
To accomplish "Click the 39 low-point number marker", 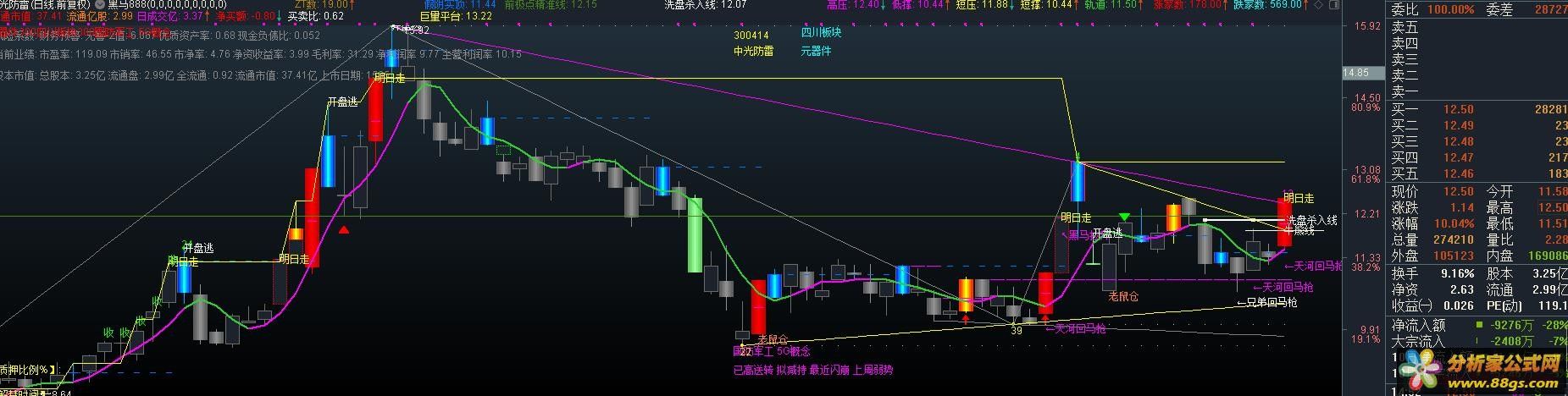I will tap(1017, 331).
